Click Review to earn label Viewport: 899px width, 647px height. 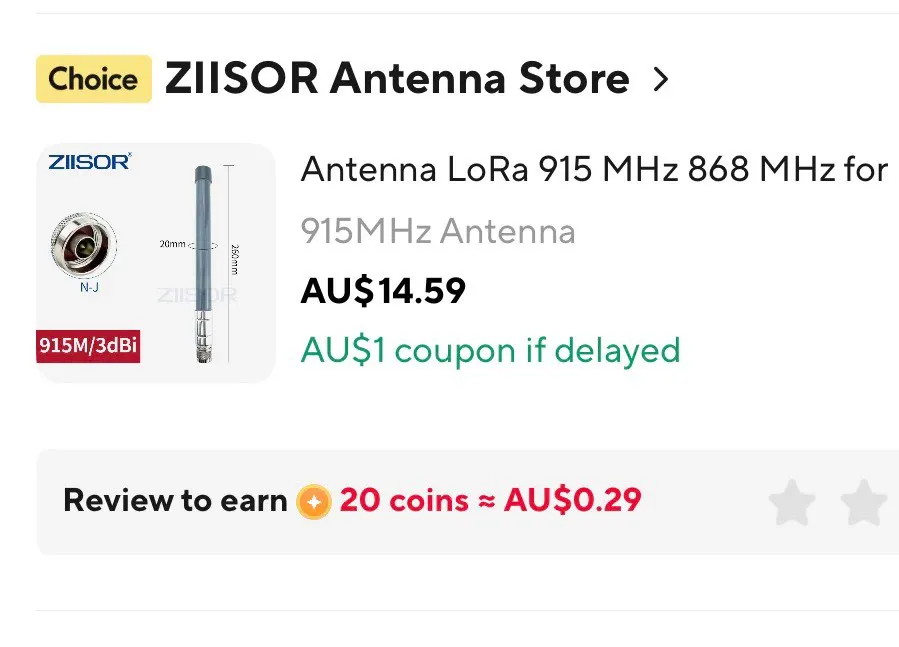click(175, 500)
